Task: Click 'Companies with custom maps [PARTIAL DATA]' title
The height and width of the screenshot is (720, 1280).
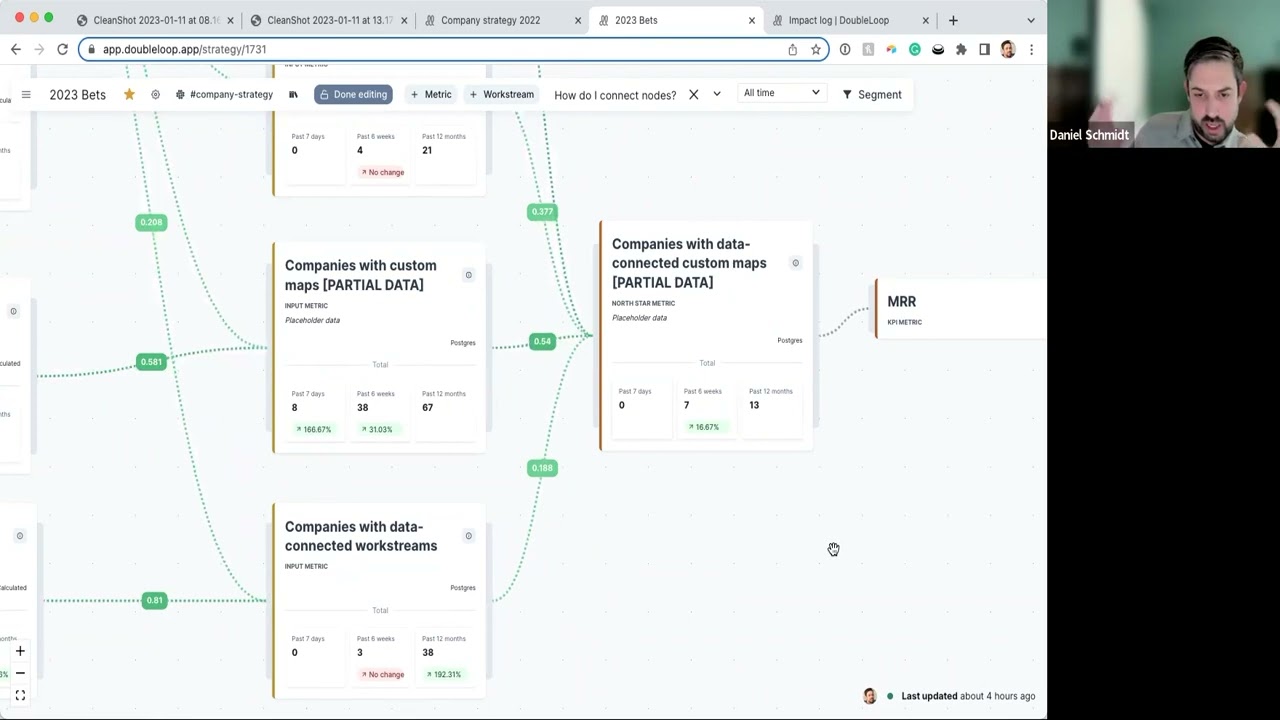Action: coord(361,275)
